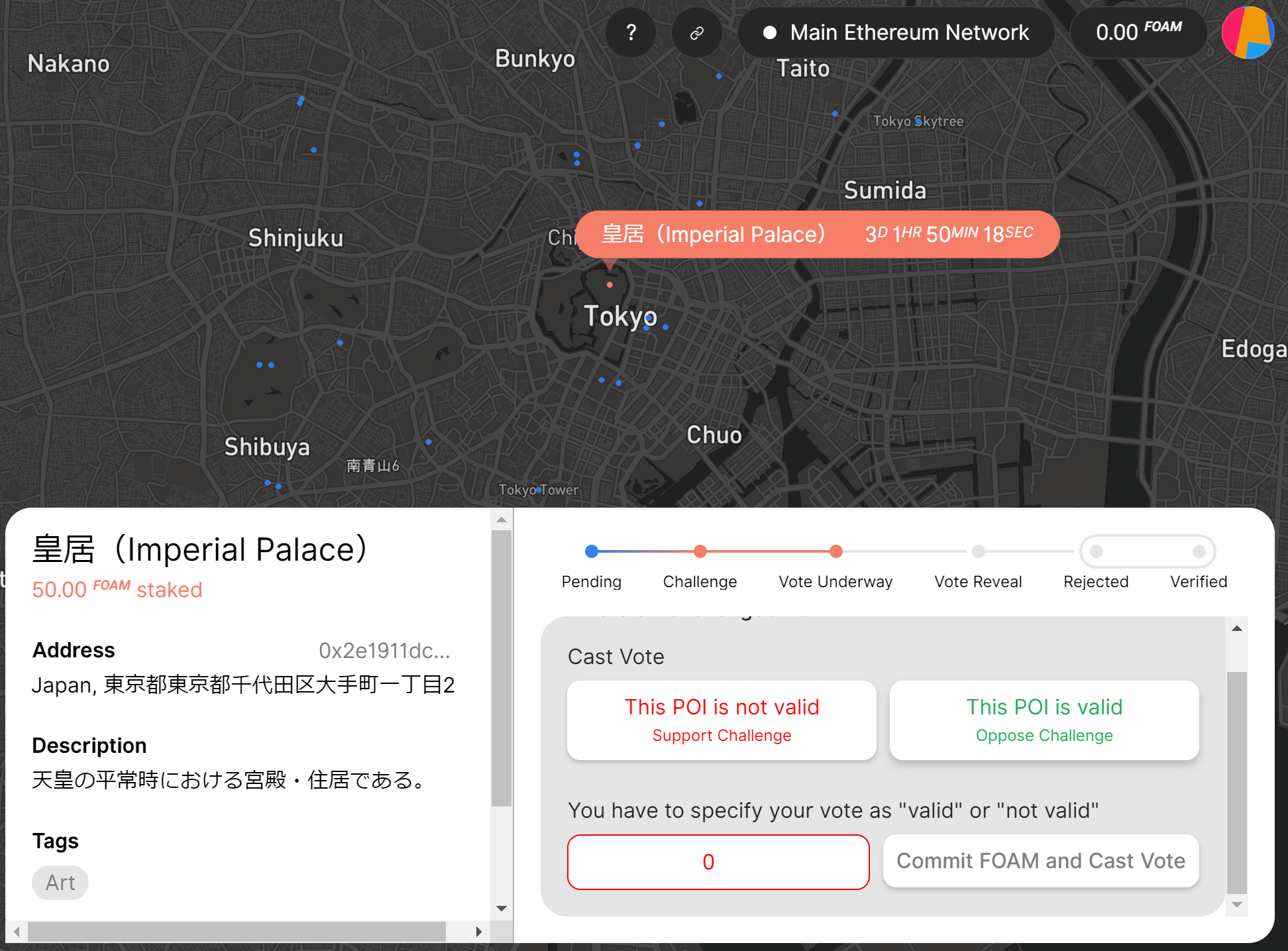
Task: Click the FOAM amount input field
Action: click(718, 862)
